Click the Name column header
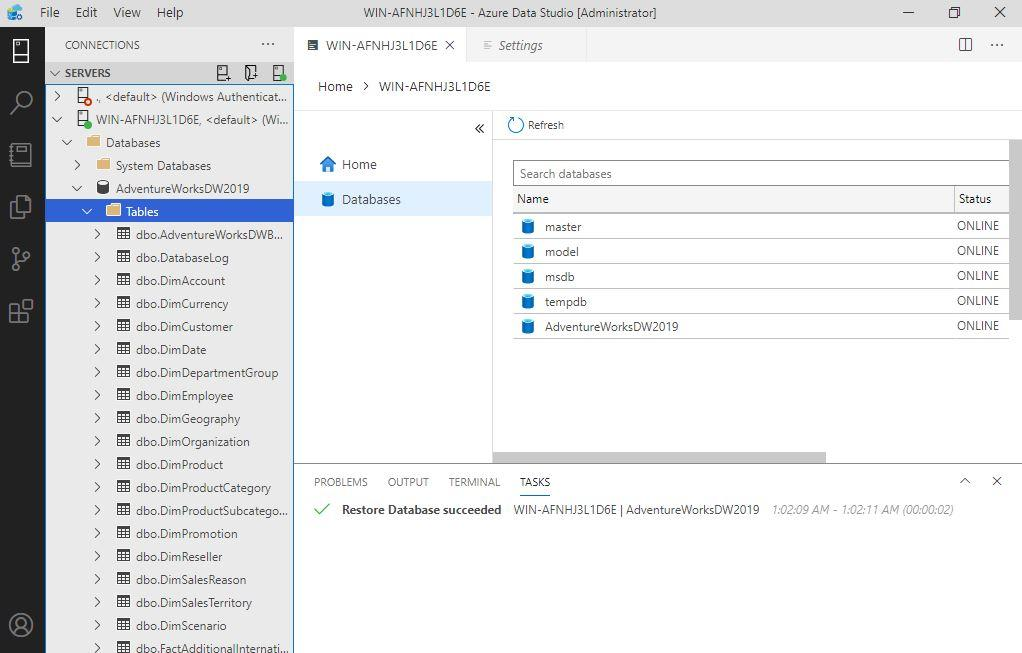Screen dimensions: 1022x653 click(x=733, y=199)
